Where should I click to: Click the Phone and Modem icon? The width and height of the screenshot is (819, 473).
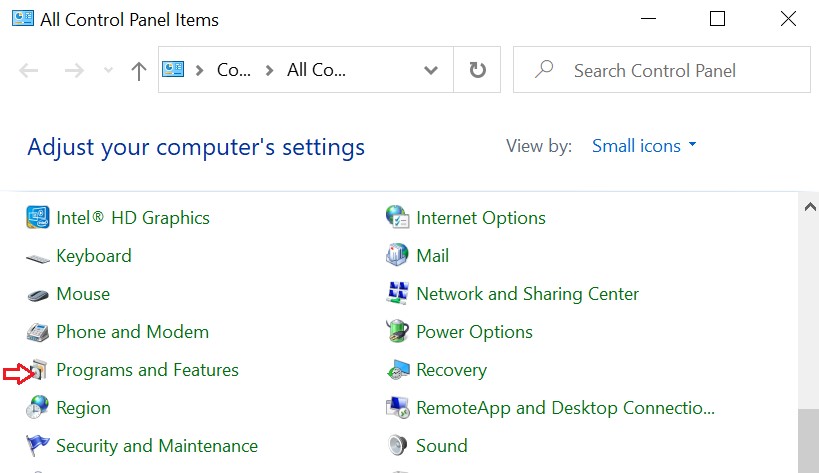click(x=38, y=332)
